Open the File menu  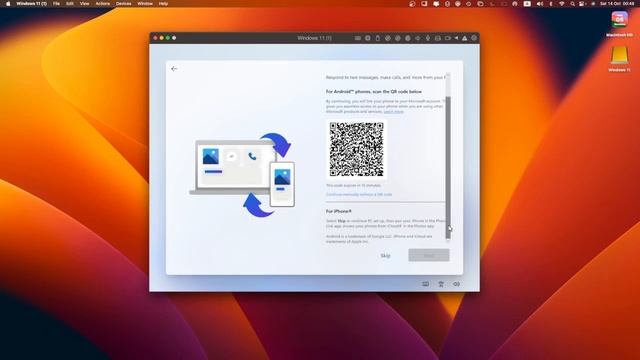click(56, 4)
